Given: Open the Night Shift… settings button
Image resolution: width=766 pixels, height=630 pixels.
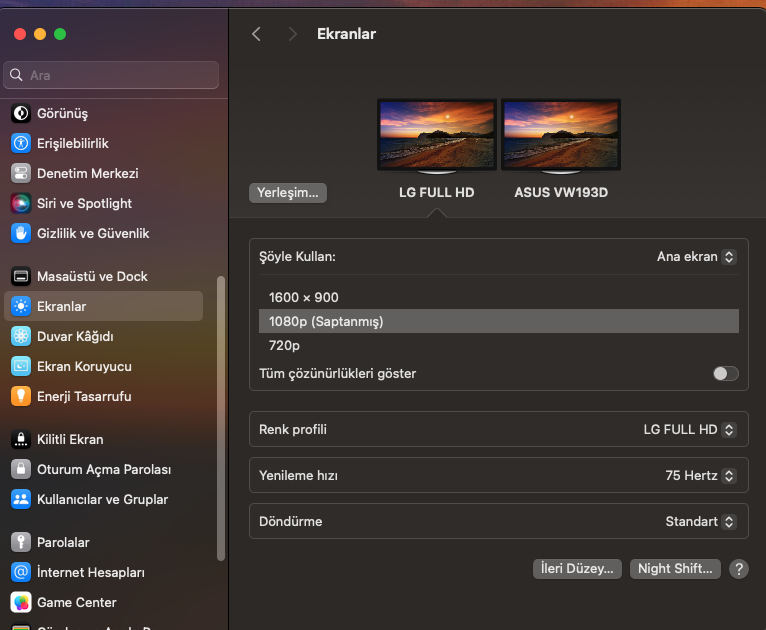Looking at the screenshot, I should point(675,569).
